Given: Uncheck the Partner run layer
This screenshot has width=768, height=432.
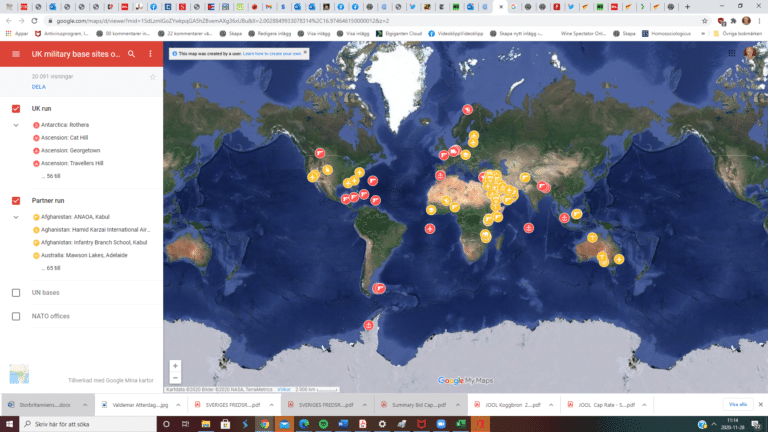Looking at the screenshot, I should (x=16, y=201).
